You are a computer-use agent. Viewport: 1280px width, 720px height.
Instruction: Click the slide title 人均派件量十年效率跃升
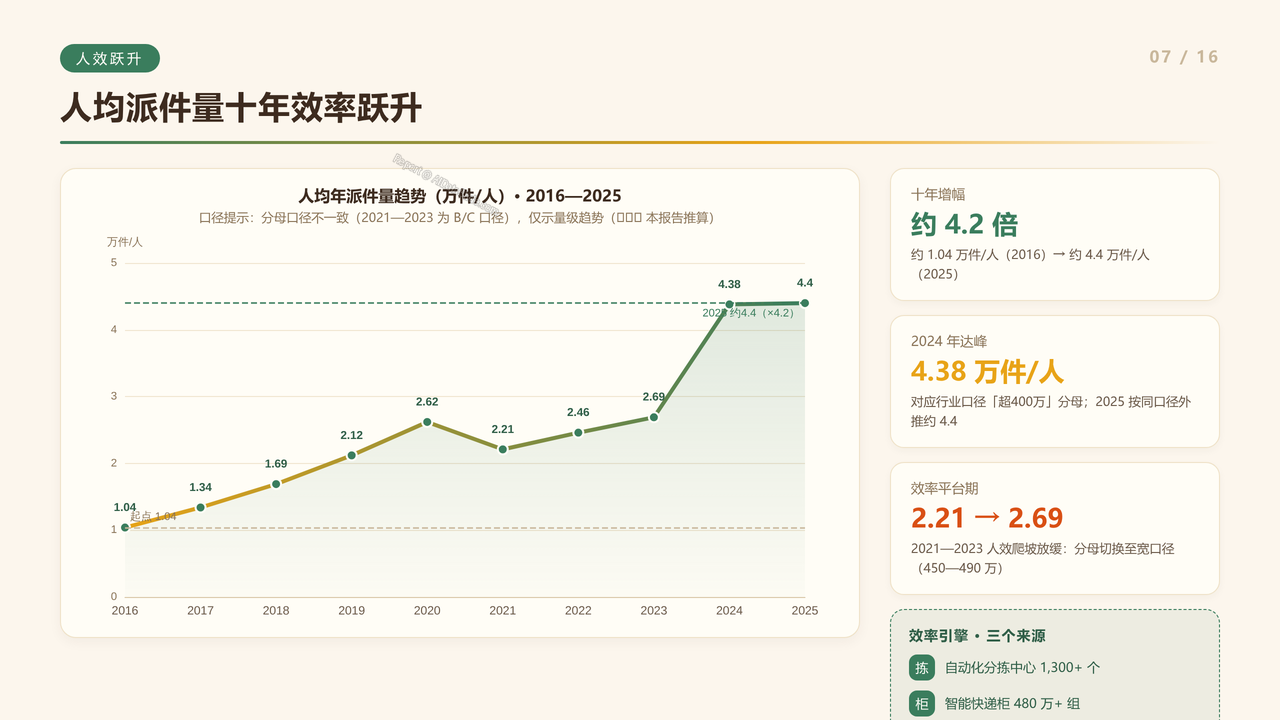[240, 108]
